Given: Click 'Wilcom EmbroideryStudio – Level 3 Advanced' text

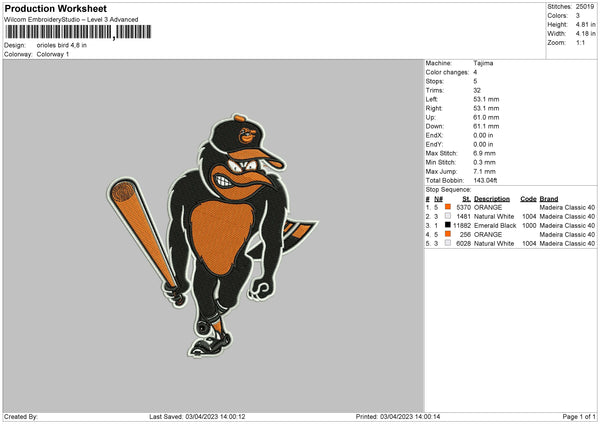Looking at the screenshot, I should coord(71,20).
